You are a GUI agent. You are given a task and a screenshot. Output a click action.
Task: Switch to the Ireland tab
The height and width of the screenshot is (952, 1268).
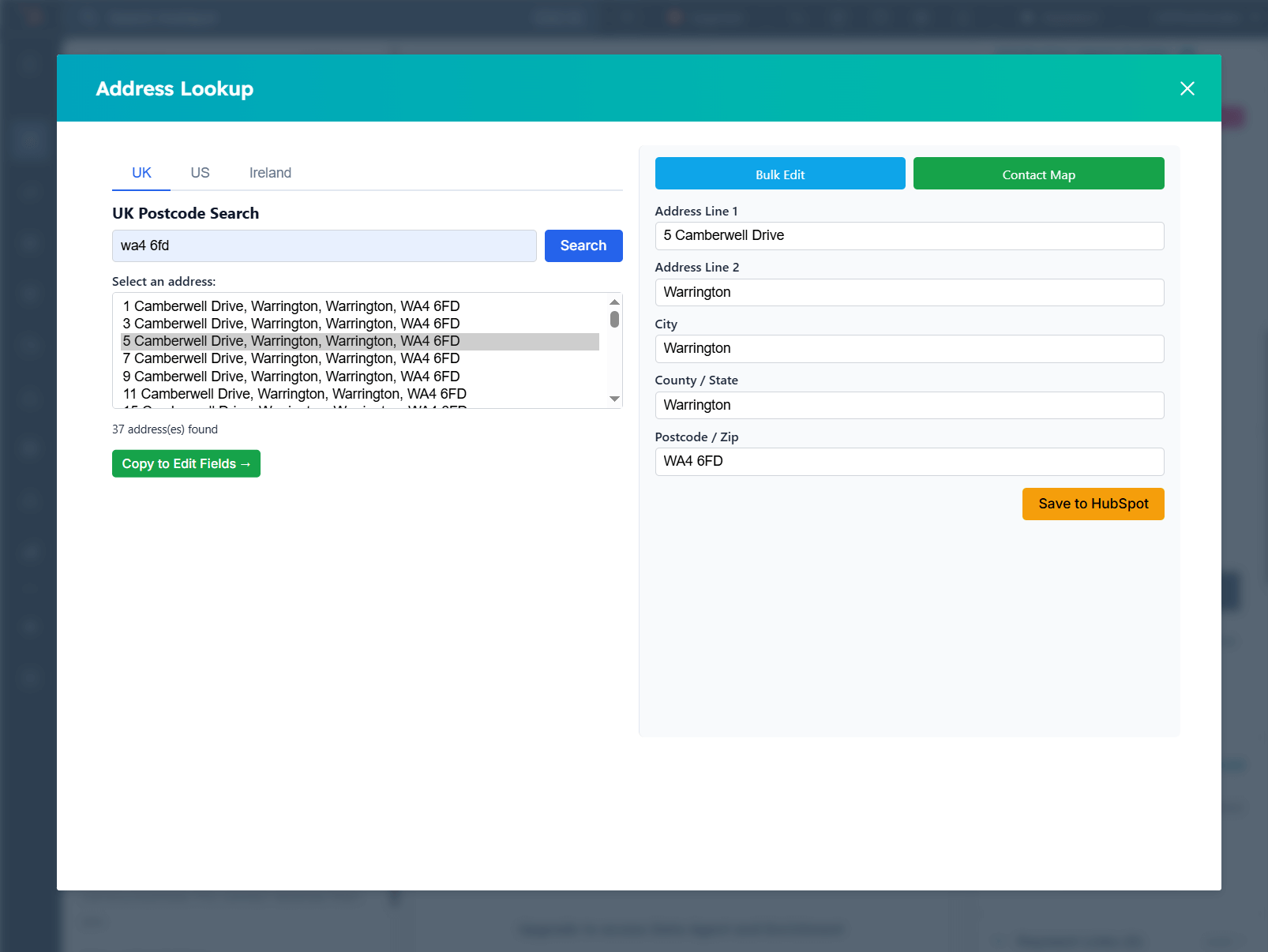[270, 173]
